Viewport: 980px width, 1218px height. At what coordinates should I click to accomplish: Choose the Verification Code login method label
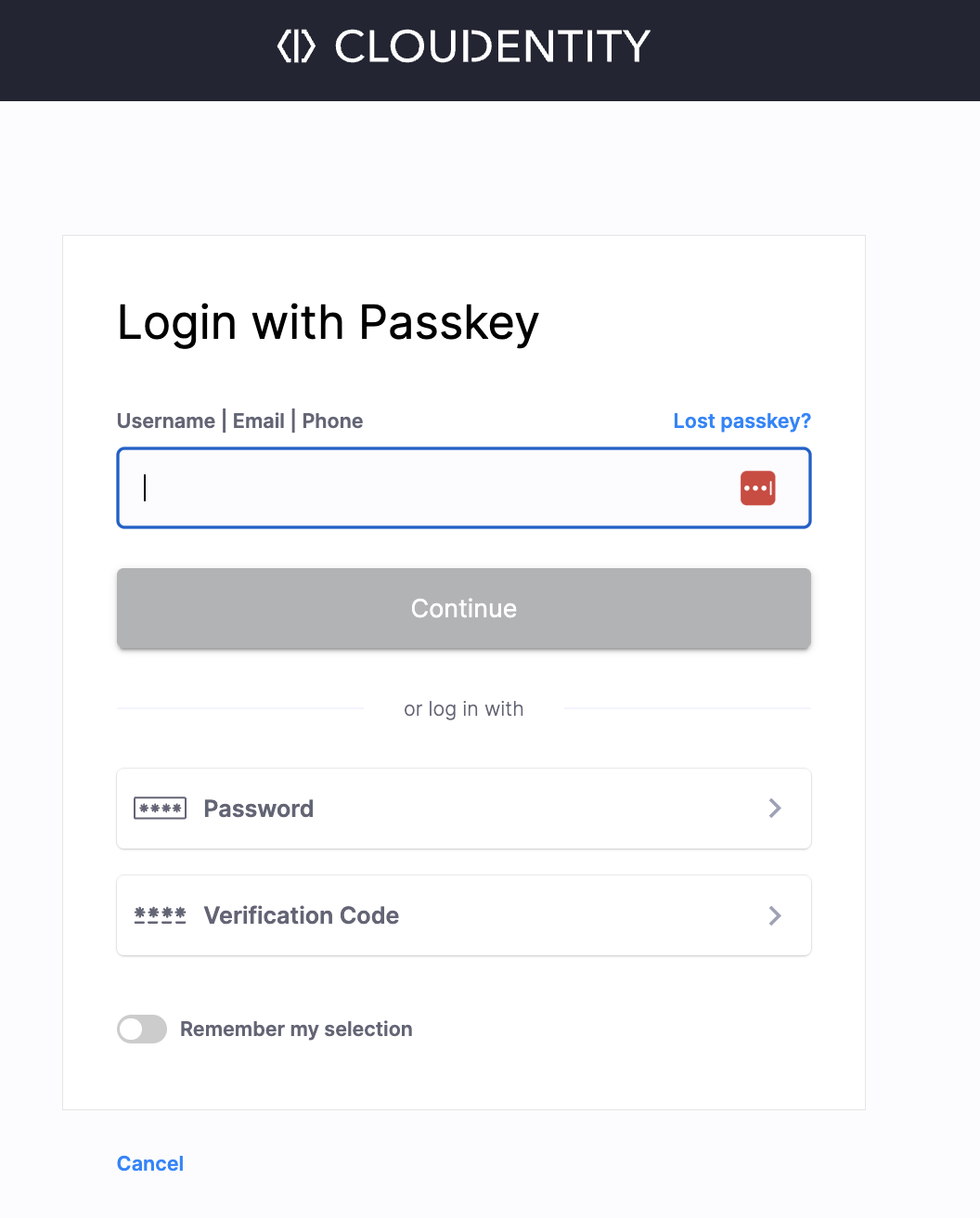point(301,915)
